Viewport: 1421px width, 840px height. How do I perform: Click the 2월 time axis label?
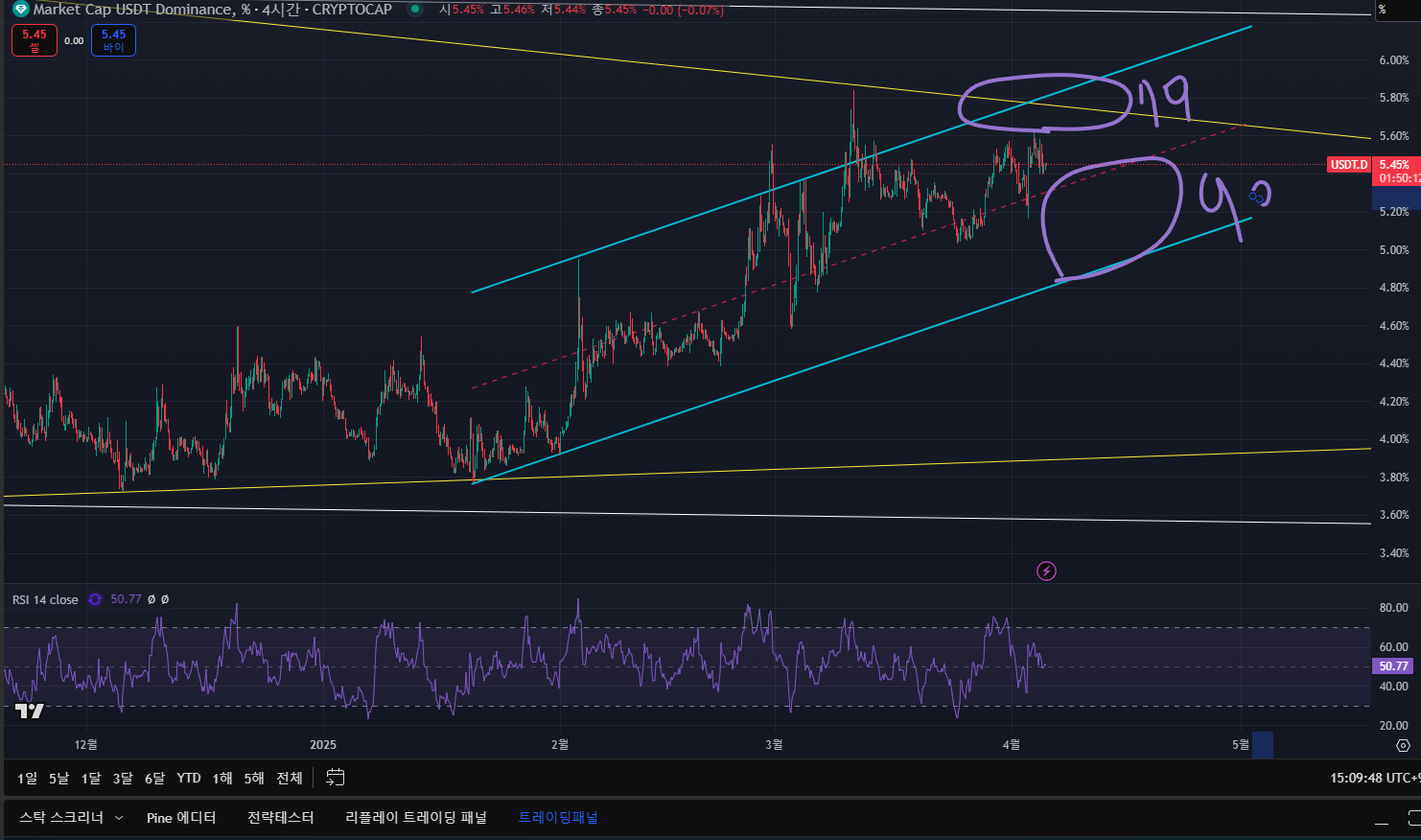point(560,745)
